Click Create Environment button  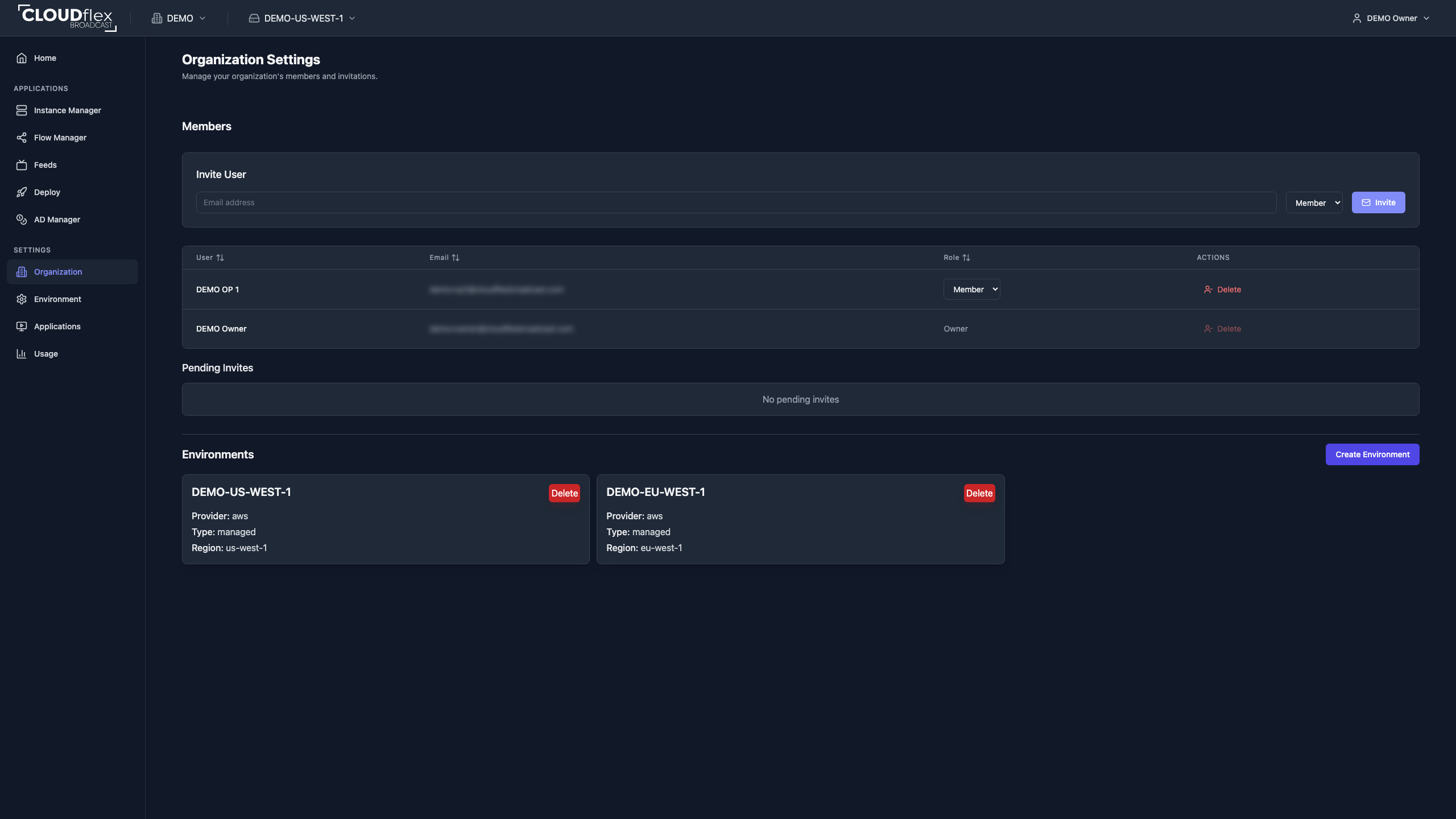1372,454
